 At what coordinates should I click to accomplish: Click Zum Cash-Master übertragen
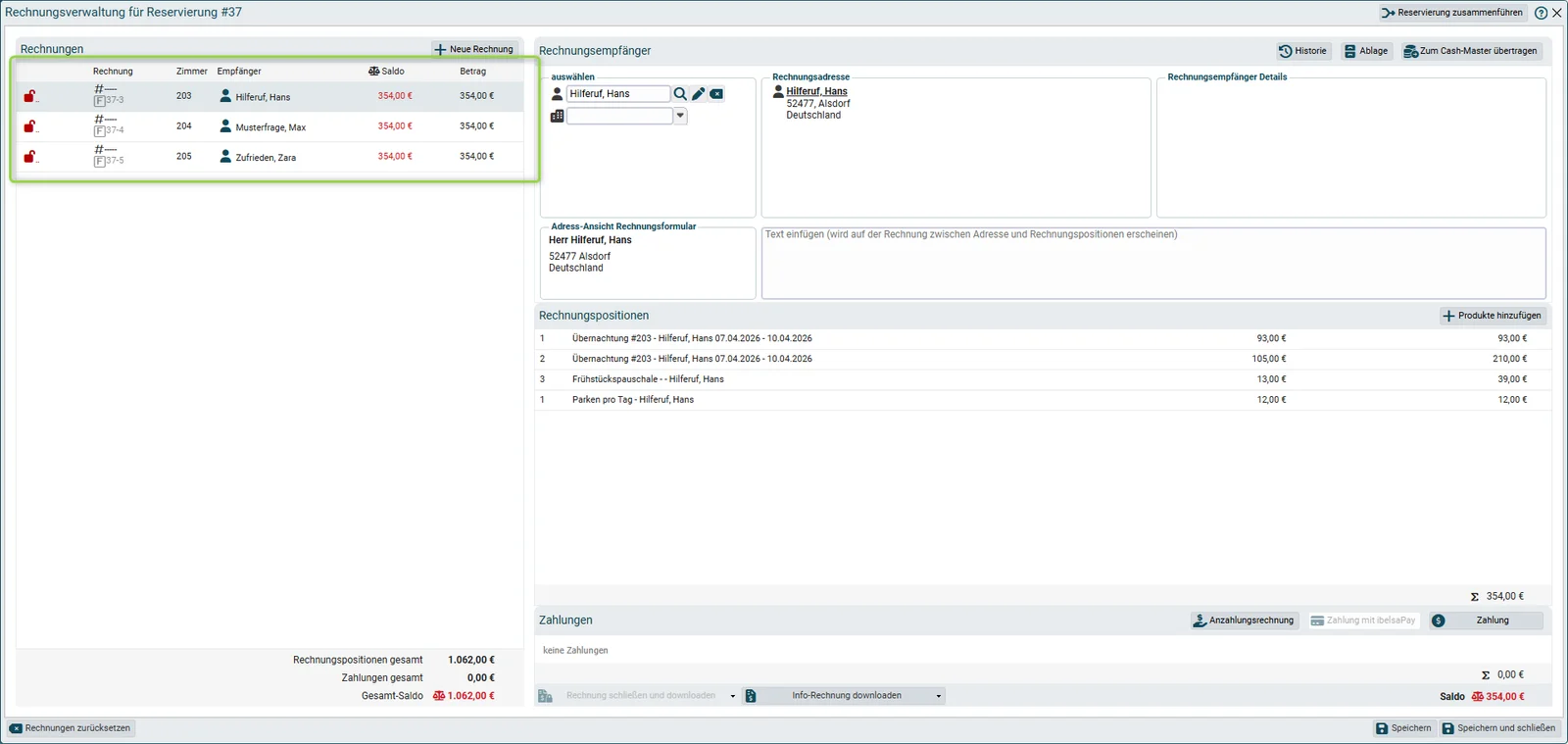(1471, 51)
